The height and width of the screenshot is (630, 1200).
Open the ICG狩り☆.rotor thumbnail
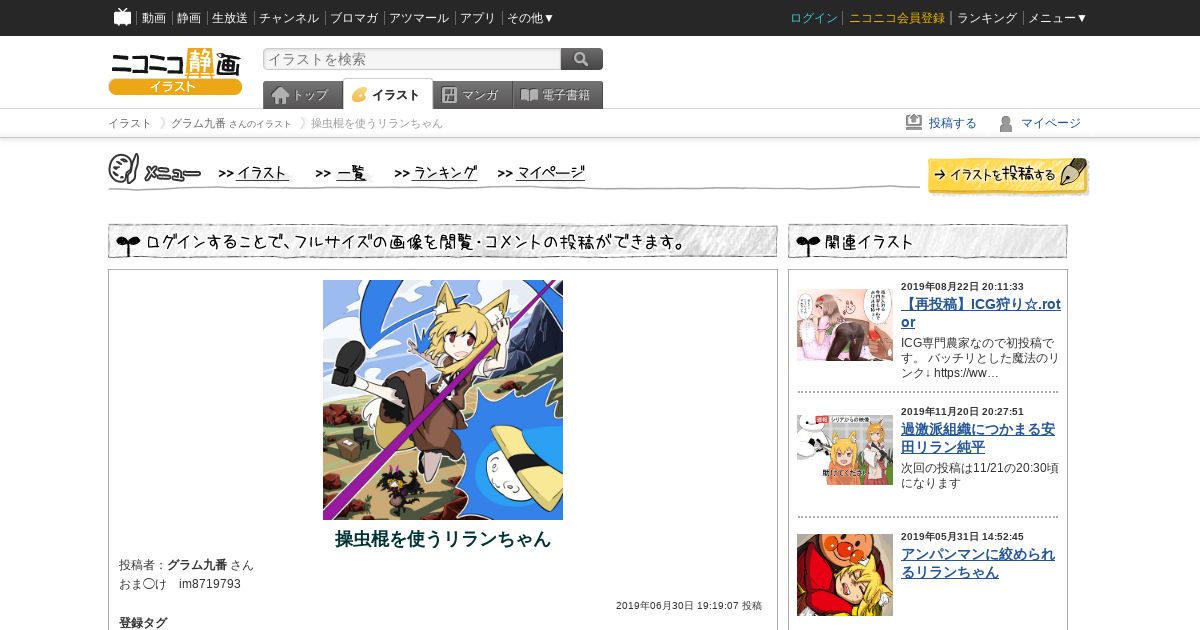pos(845,325)
